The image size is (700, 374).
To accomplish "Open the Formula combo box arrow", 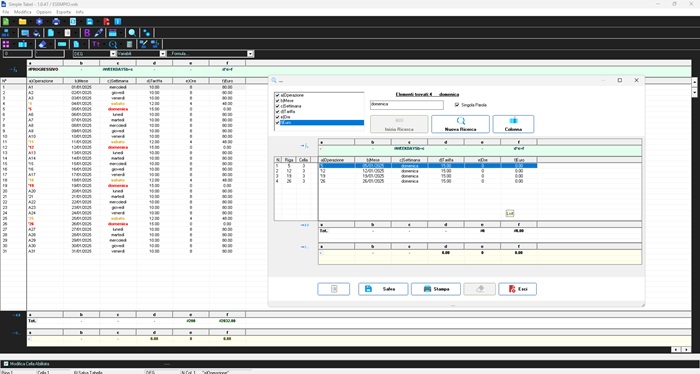I will [250, 54].
